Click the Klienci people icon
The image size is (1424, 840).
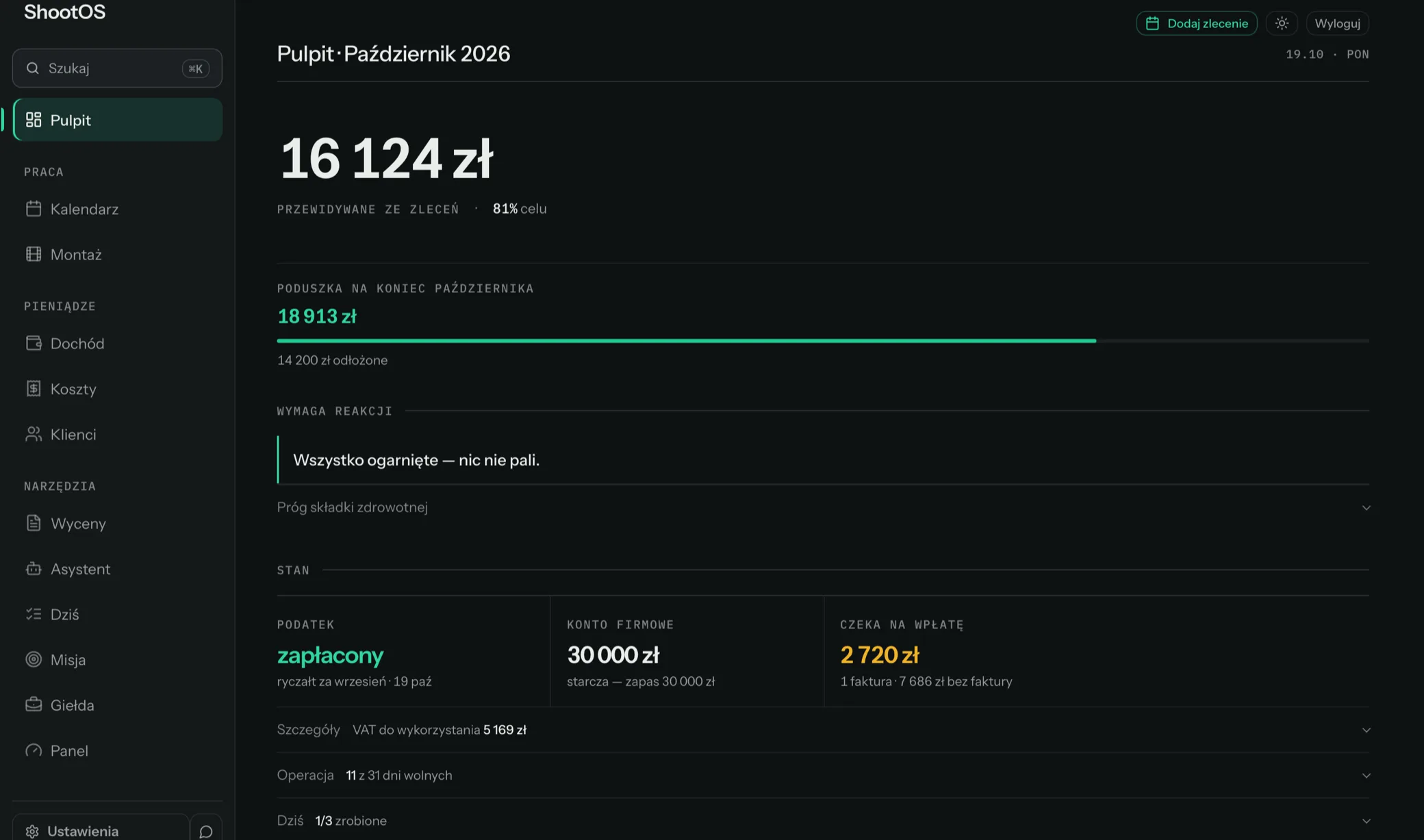(34, 434)
